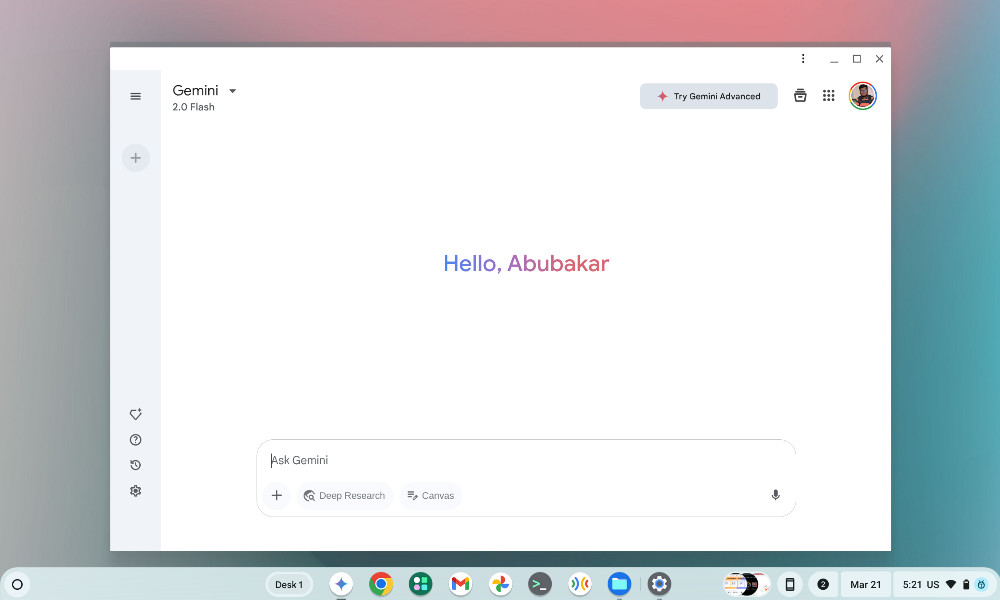Open the Google account profile avatar
The height and width of the screenshot is (600, 1000).
862,96
